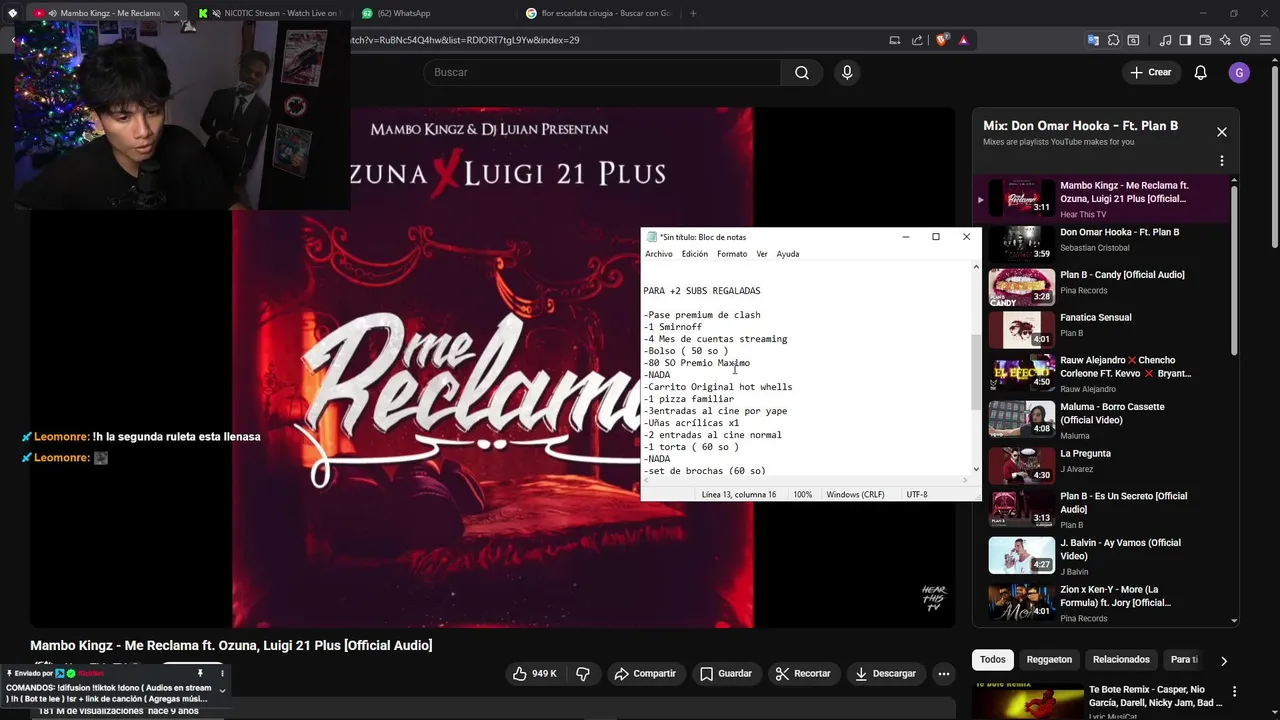Screen dimensions: 1280x720
Task: Close the Mix playlist panel
Action: (x=1221, y=132)
